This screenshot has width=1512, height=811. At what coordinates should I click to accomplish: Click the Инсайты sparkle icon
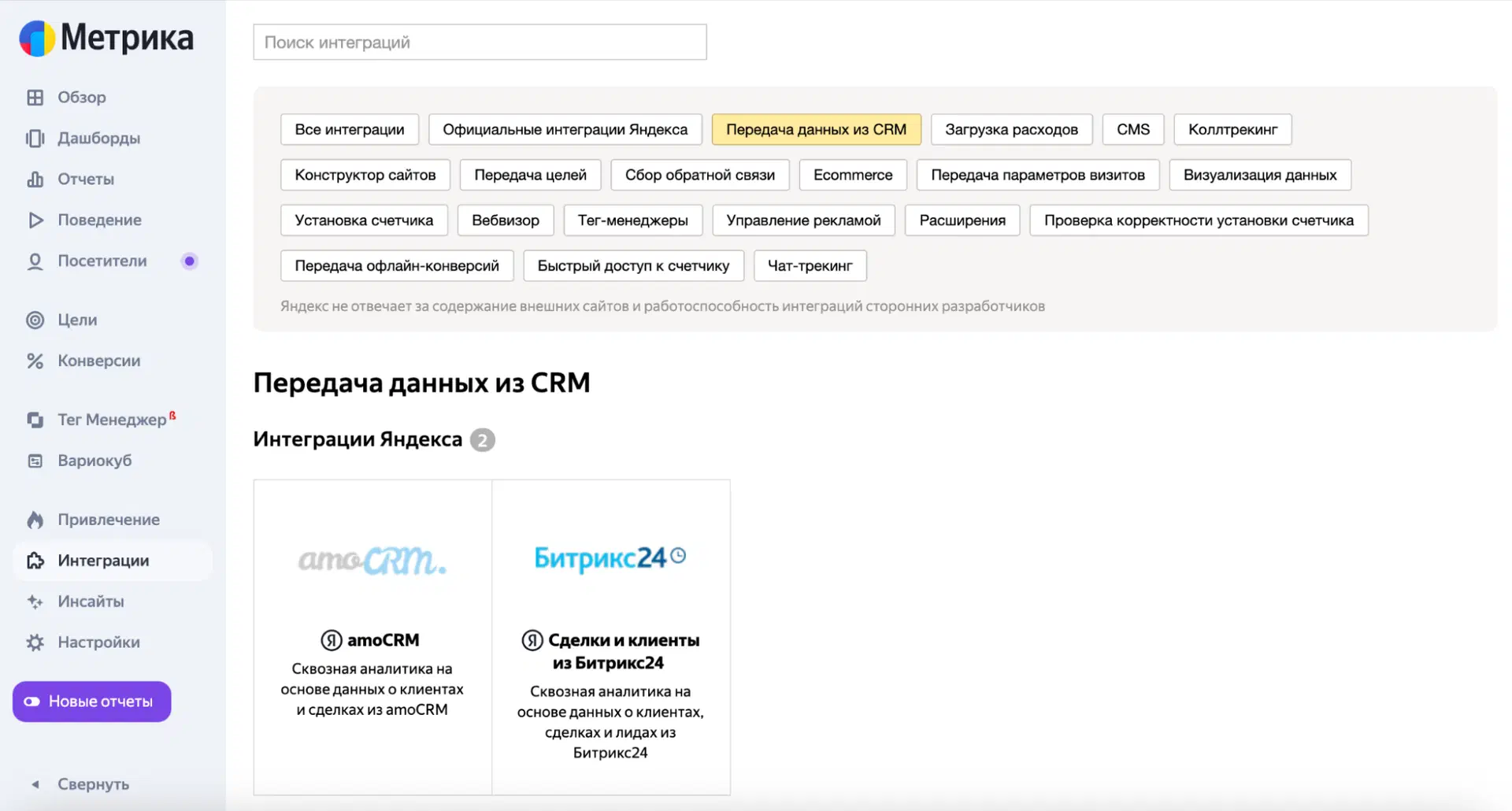[x=35, y=602]
